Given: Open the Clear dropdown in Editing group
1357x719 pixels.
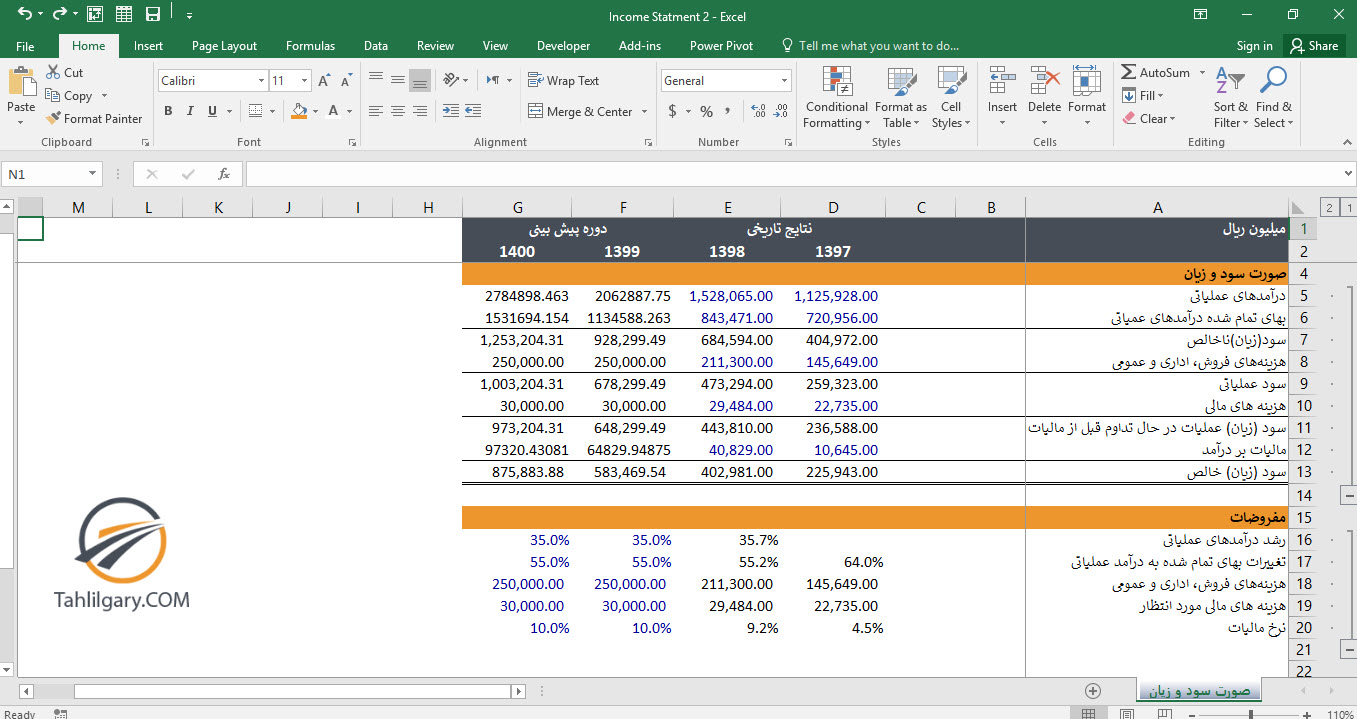Looking at the screenshot, I should coord(1147,118).
